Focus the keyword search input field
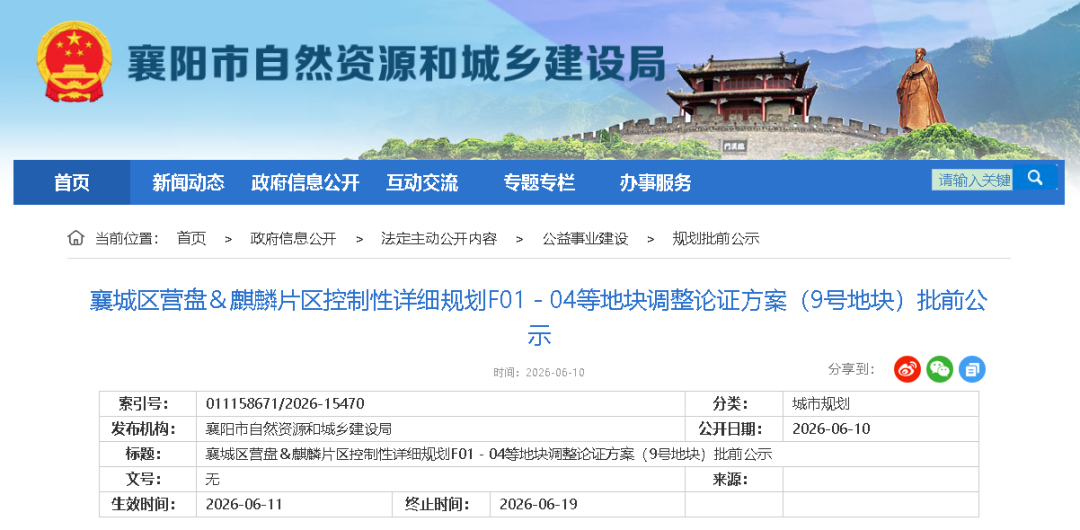This screenshot has width=1080, height=530. 972,180
